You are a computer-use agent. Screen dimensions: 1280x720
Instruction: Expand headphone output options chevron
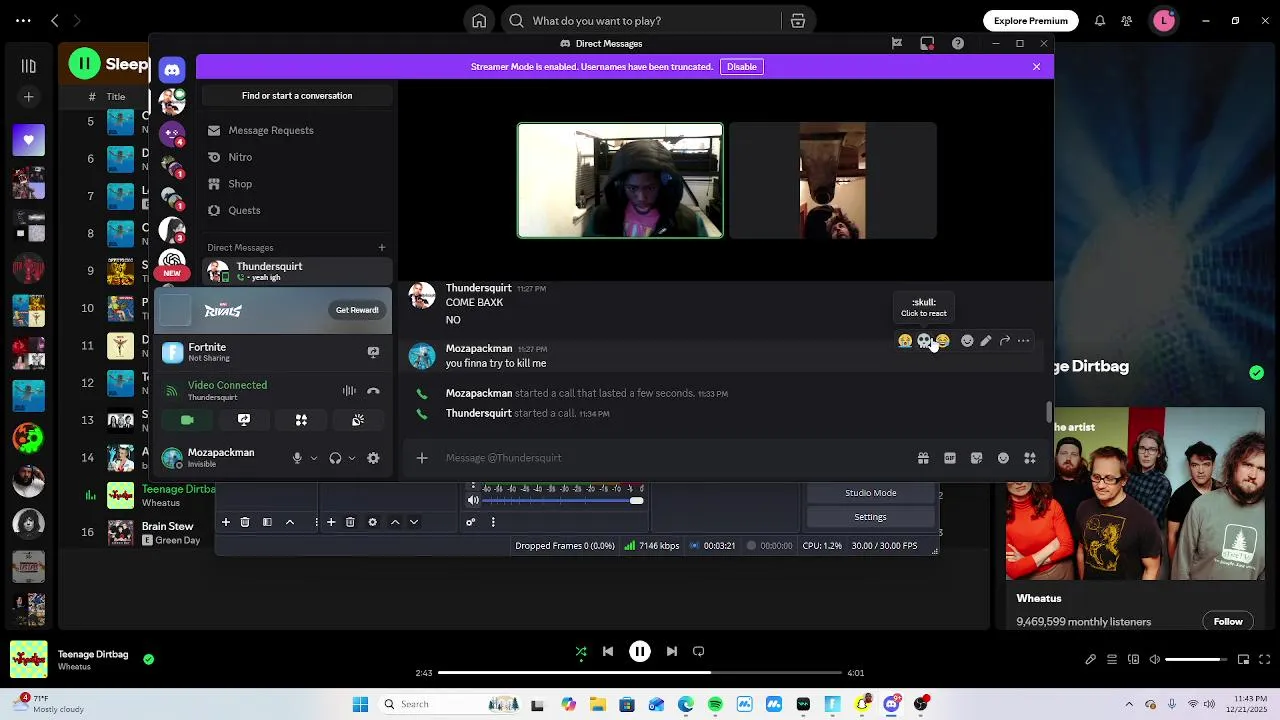click(x=352, y=458)
